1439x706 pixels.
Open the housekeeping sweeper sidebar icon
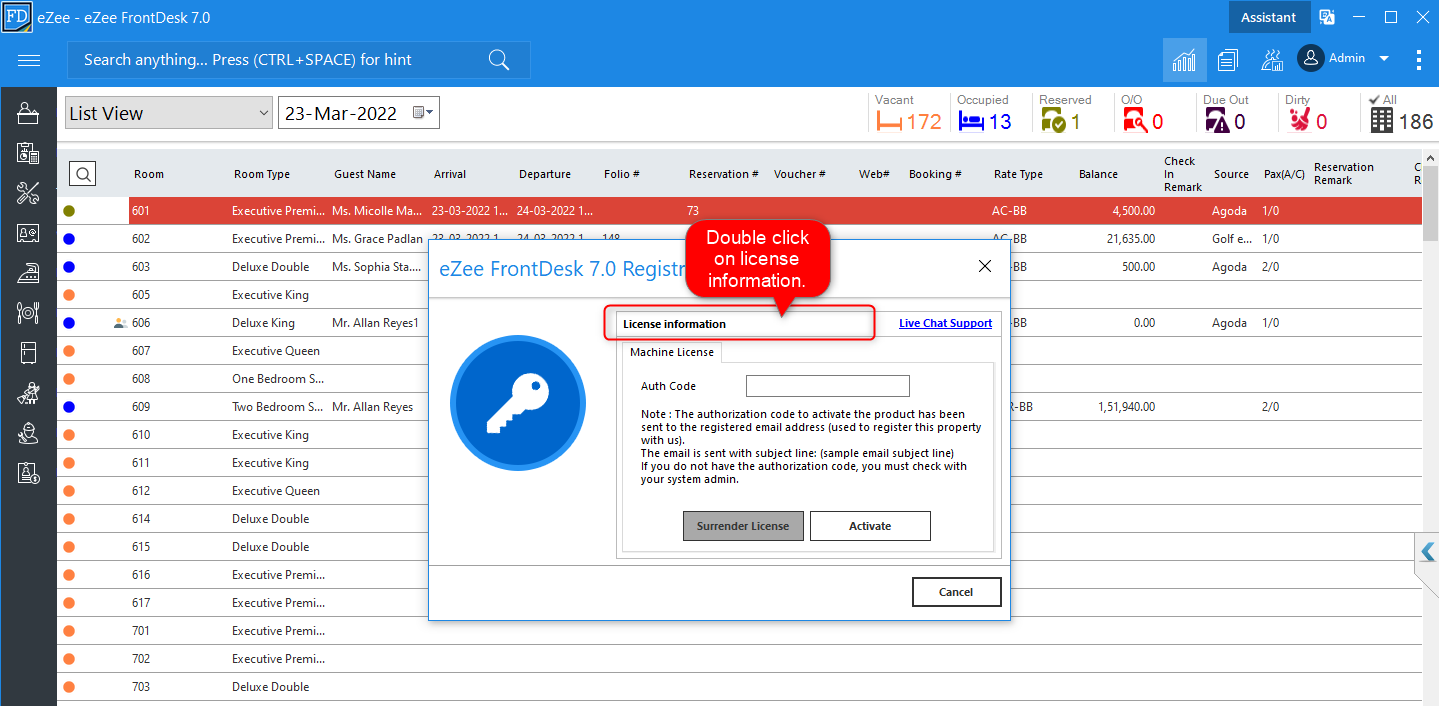28,393
